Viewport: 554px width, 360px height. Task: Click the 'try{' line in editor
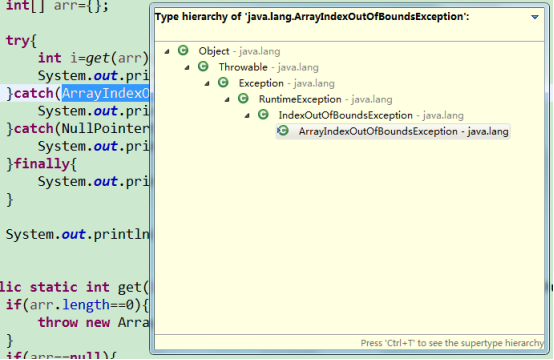[x=21, y=41]
